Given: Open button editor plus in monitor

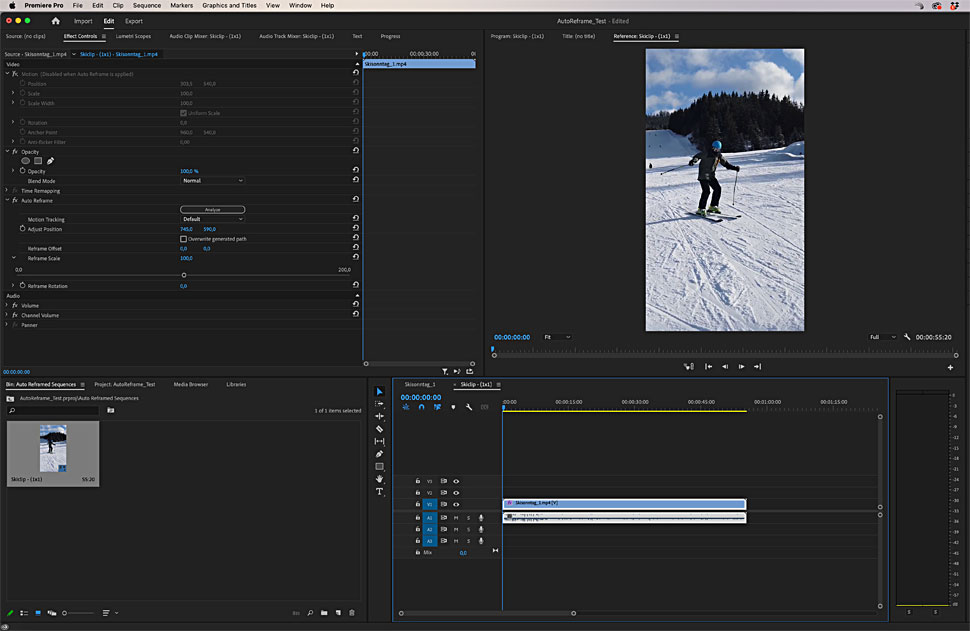Looking at the screenshot, I should click(x=950, y=367).
